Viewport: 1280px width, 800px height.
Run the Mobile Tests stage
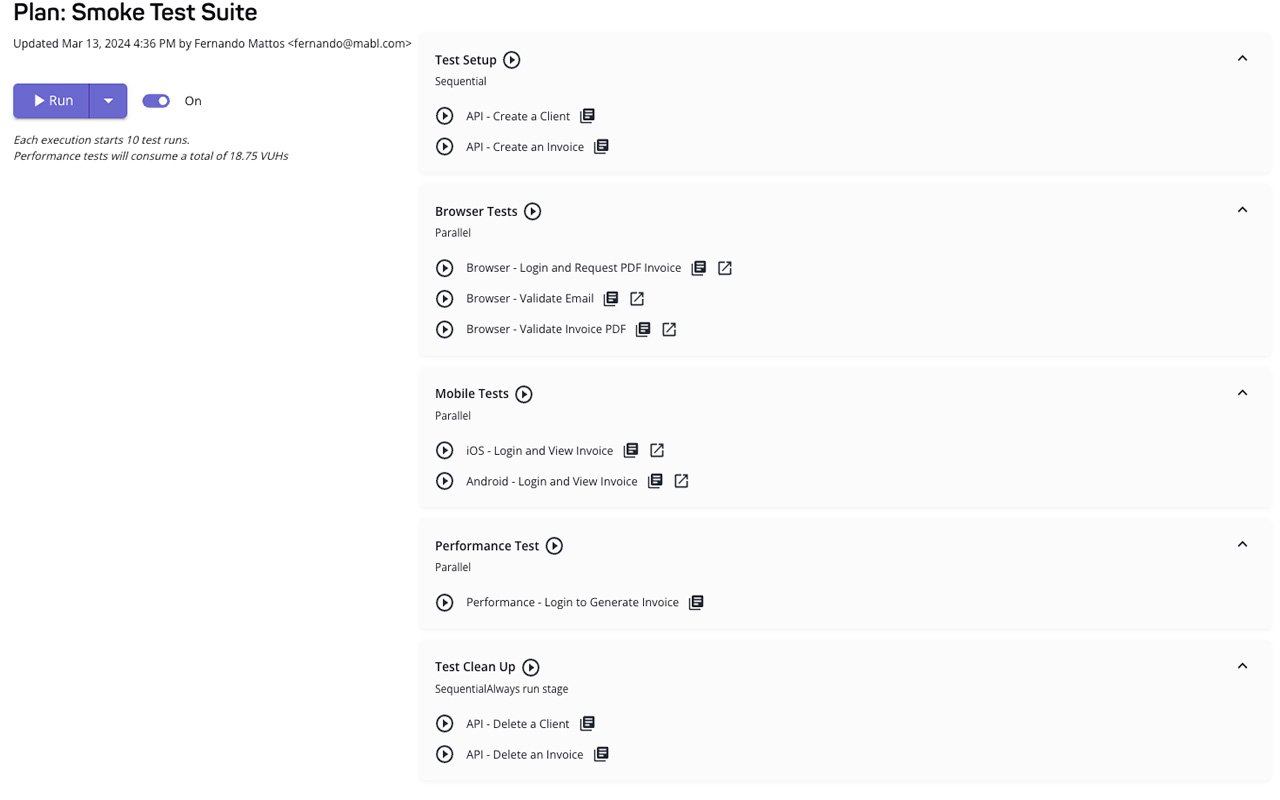click(524, 393)
